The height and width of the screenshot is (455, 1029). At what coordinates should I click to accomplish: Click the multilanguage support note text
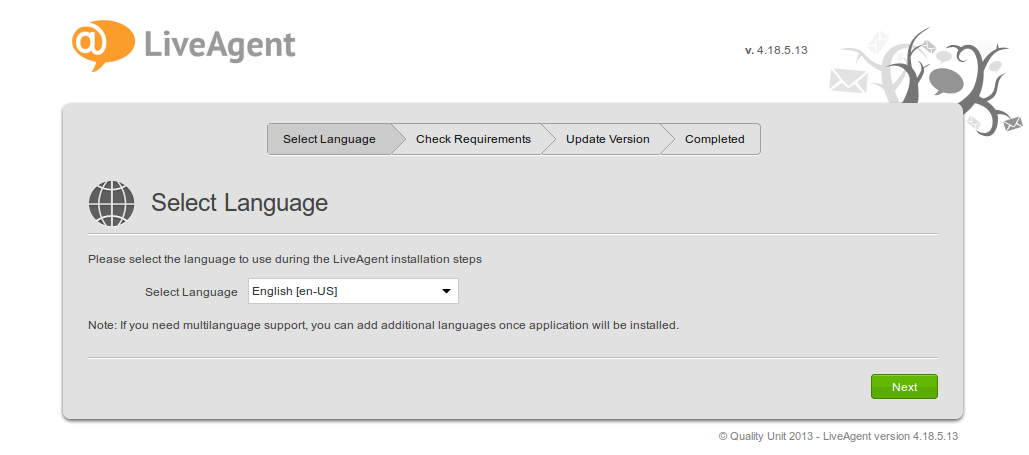383,325
